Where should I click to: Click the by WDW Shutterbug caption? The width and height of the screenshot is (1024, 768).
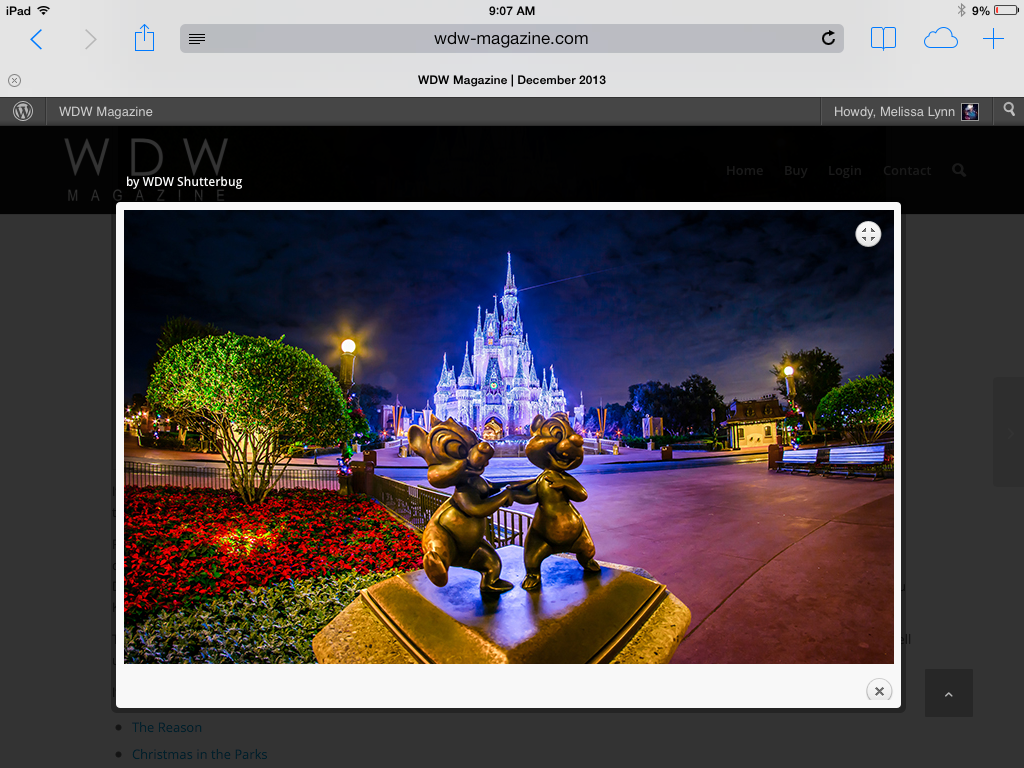point(184,182)
